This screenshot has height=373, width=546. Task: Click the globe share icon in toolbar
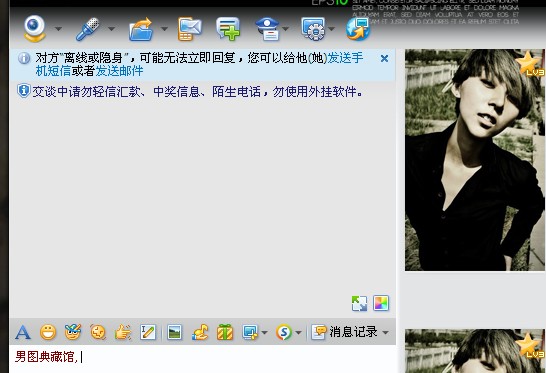pos(358,29)
